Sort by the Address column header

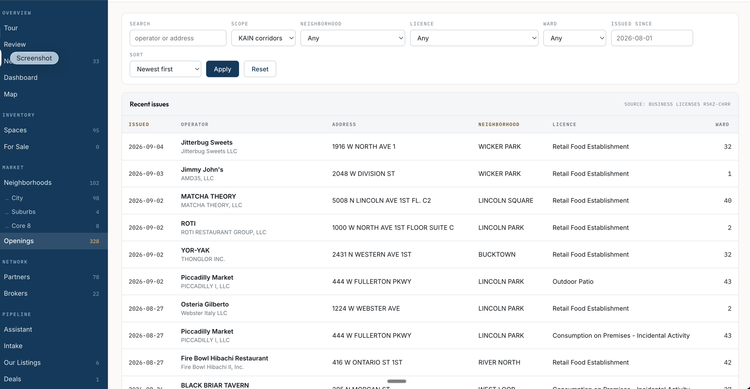[x=344, y=124]
